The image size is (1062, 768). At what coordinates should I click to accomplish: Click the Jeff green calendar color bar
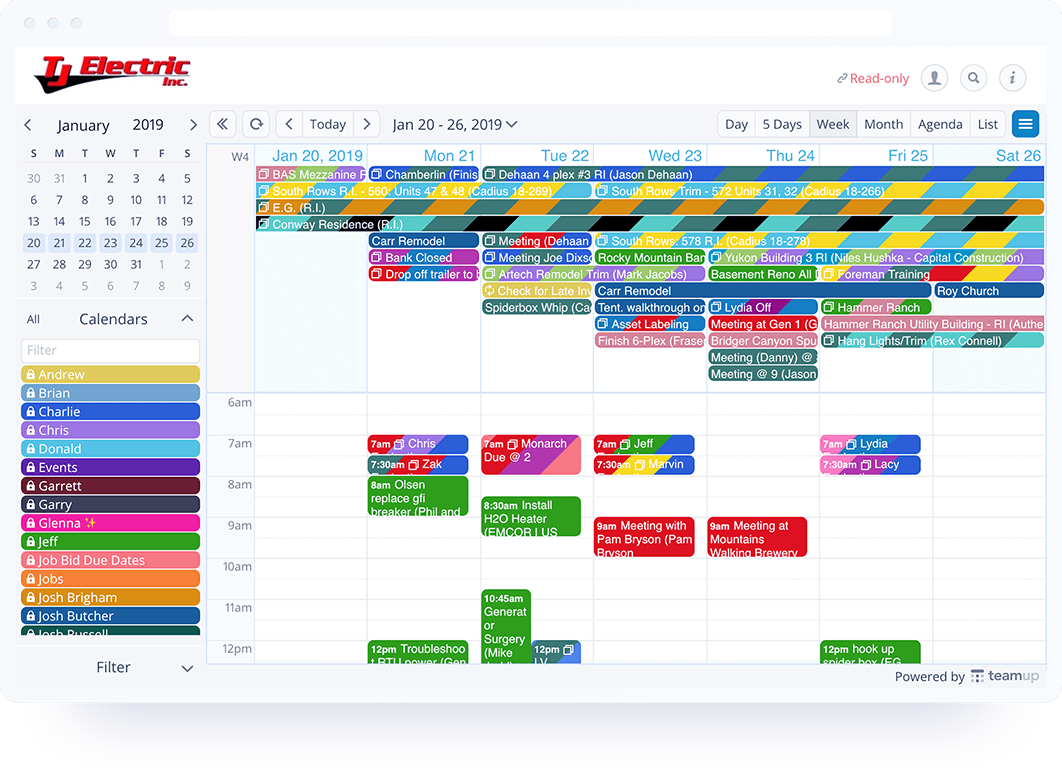(x=110, y=542)
